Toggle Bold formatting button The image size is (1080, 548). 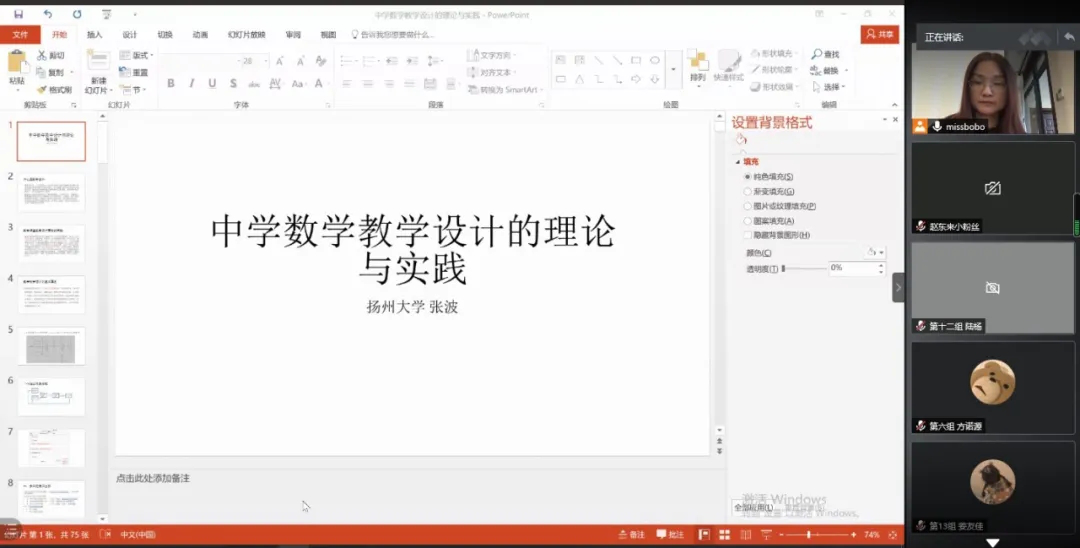pos(171,83)
